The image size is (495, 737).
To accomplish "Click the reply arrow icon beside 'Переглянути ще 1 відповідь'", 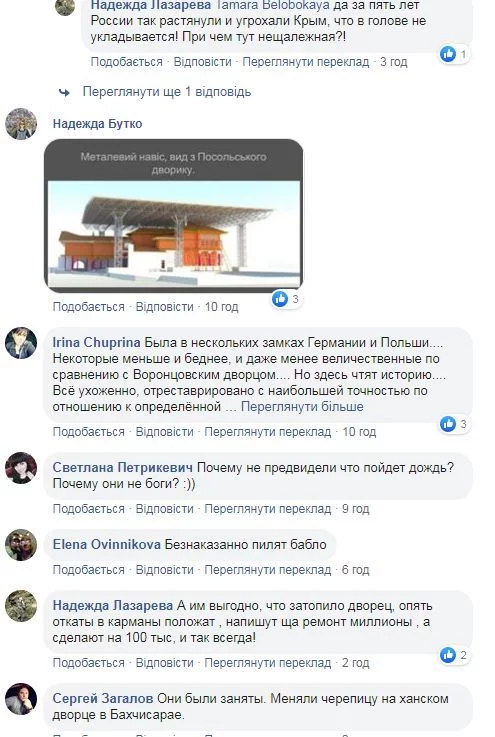I will pyautogui.click(x=64, y=93).
